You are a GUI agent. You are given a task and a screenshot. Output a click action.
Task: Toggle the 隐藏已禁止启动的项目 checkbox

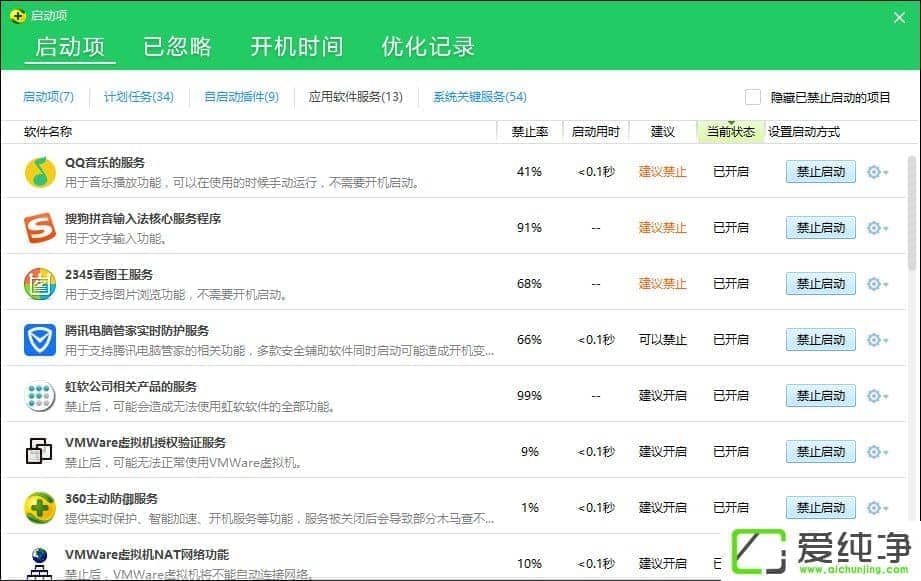point(753,97)
